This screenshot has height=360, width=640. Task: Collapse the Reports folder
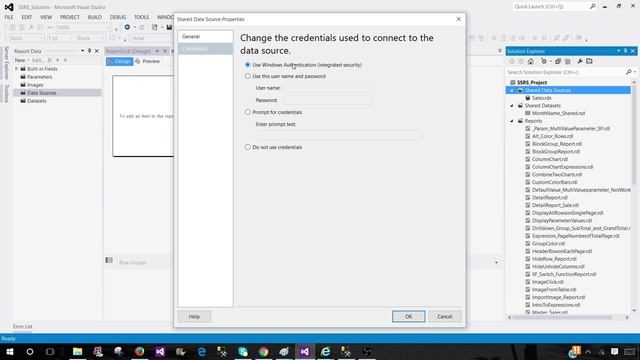point(512,121)
